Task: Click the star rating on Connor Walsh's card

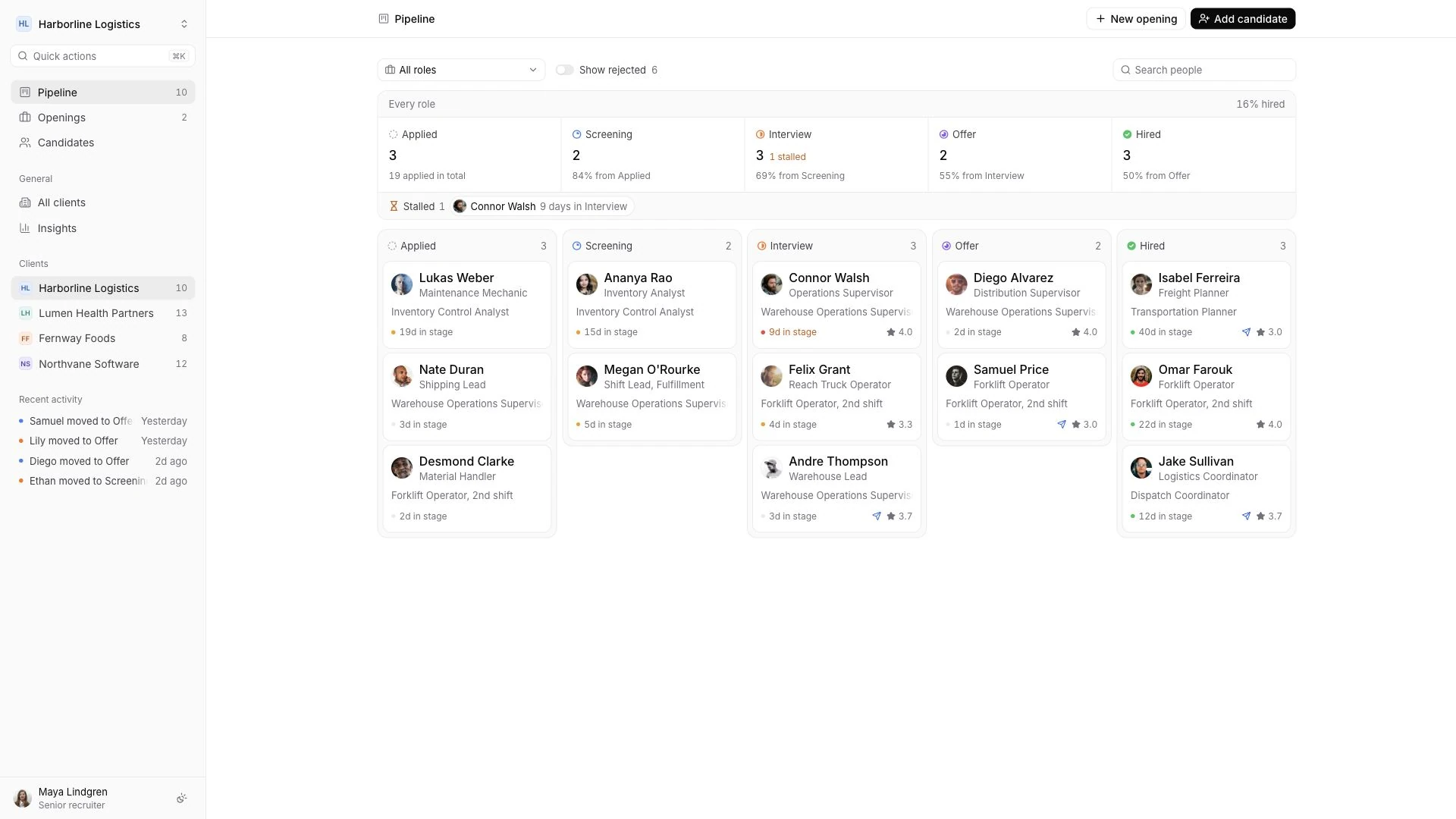Action: pos(899,332)
